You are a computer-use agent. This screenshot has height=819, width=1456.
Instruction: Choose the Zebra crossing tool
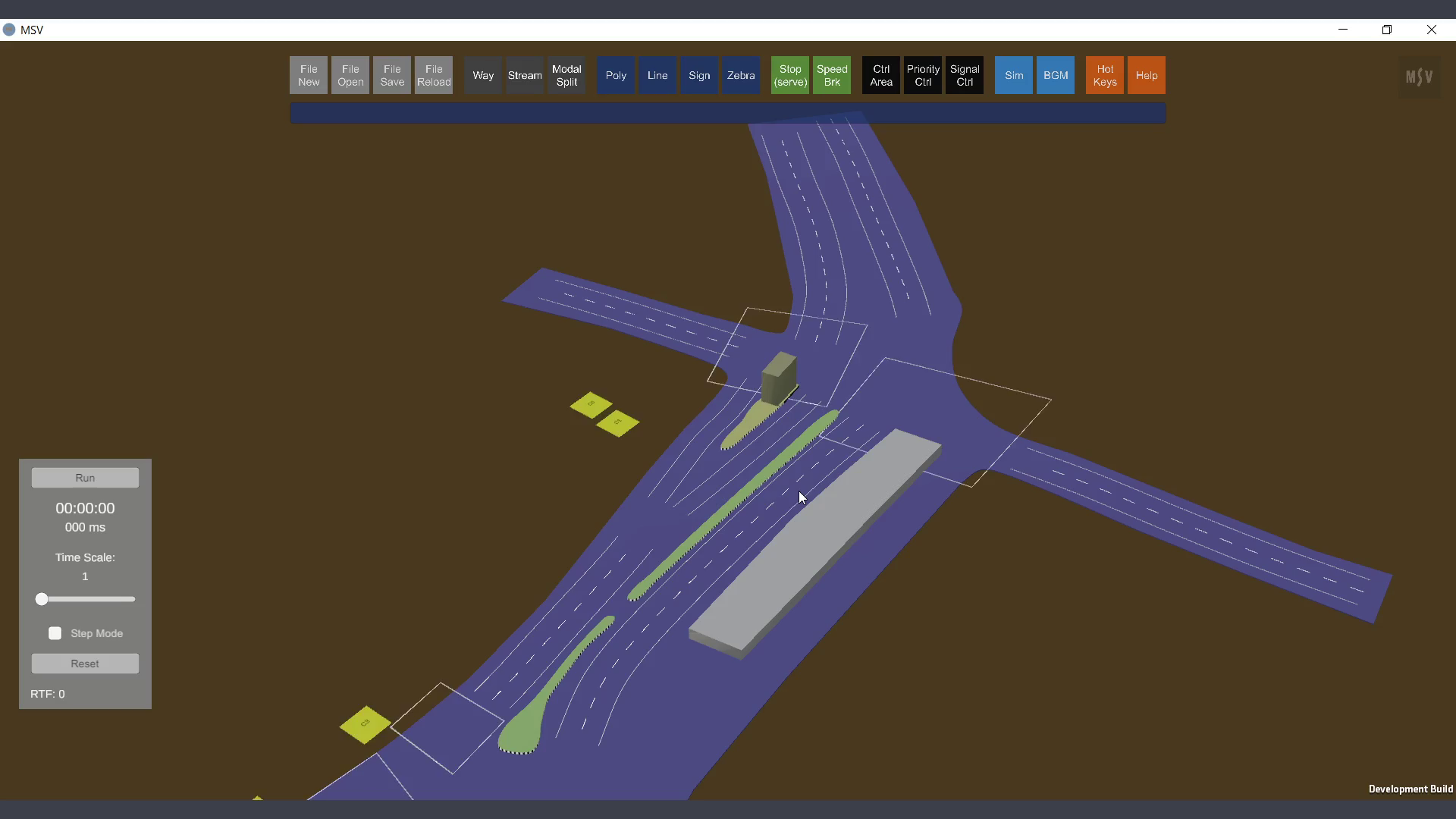click(x=741, y=75)
